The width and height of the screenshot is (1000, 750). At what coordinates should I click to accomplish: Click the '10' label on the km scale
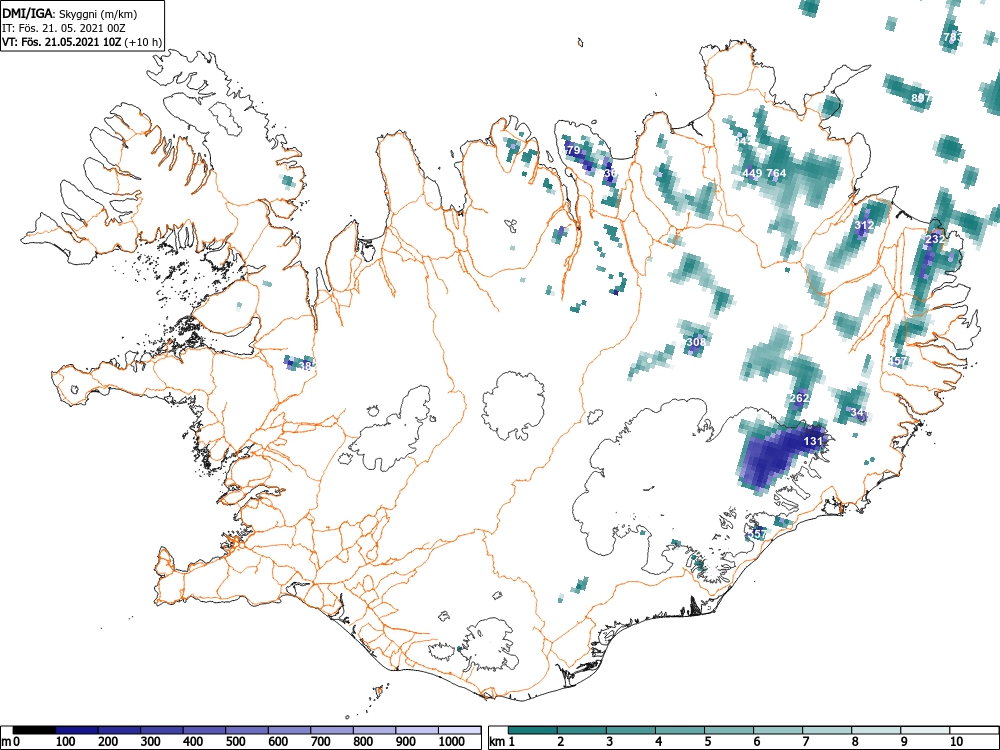pyautogui.click(x=956, y=742)
